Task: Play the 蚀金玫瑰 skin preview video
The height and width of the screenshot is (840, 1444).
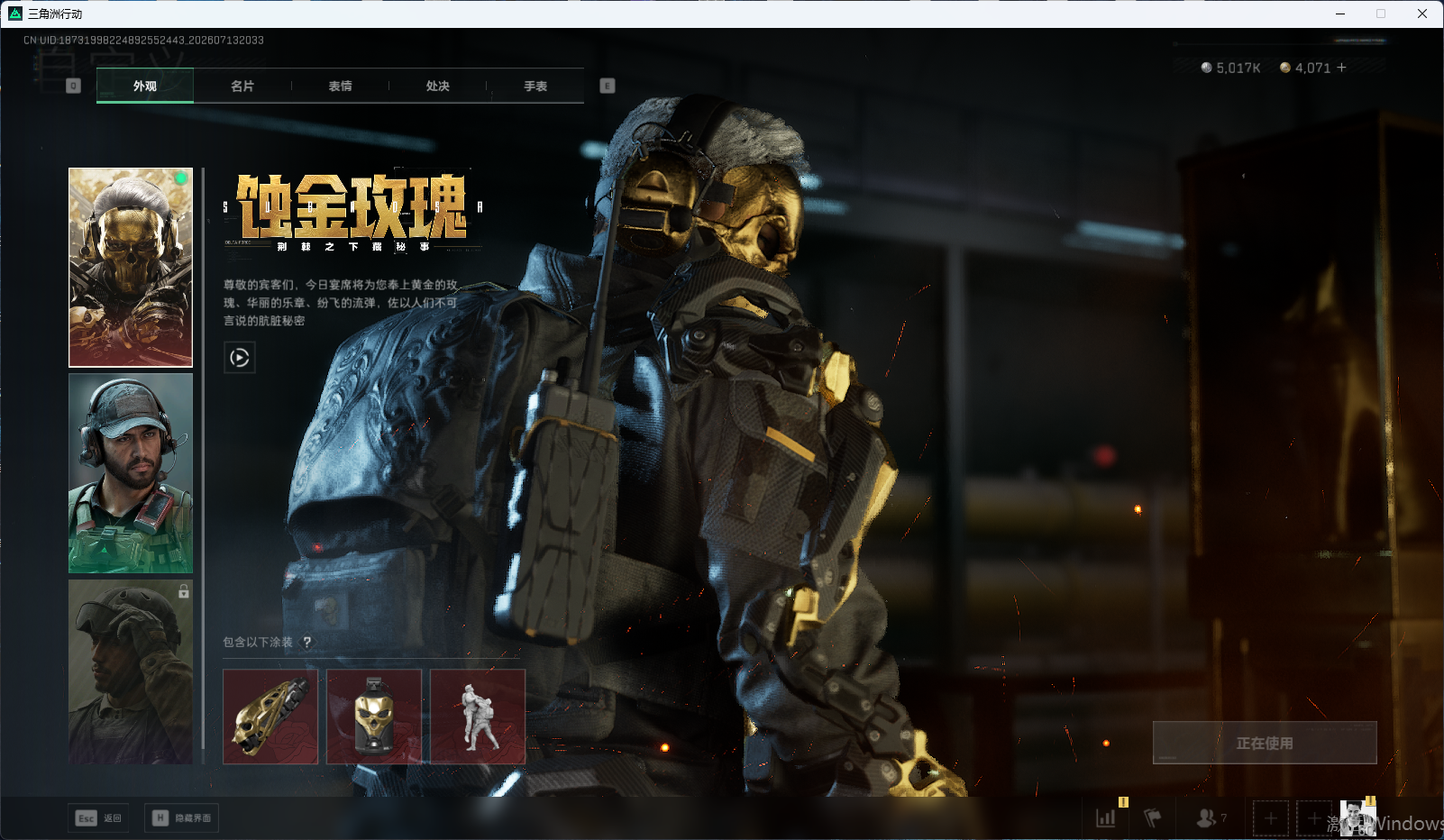Action: click(x=239, y=358)
